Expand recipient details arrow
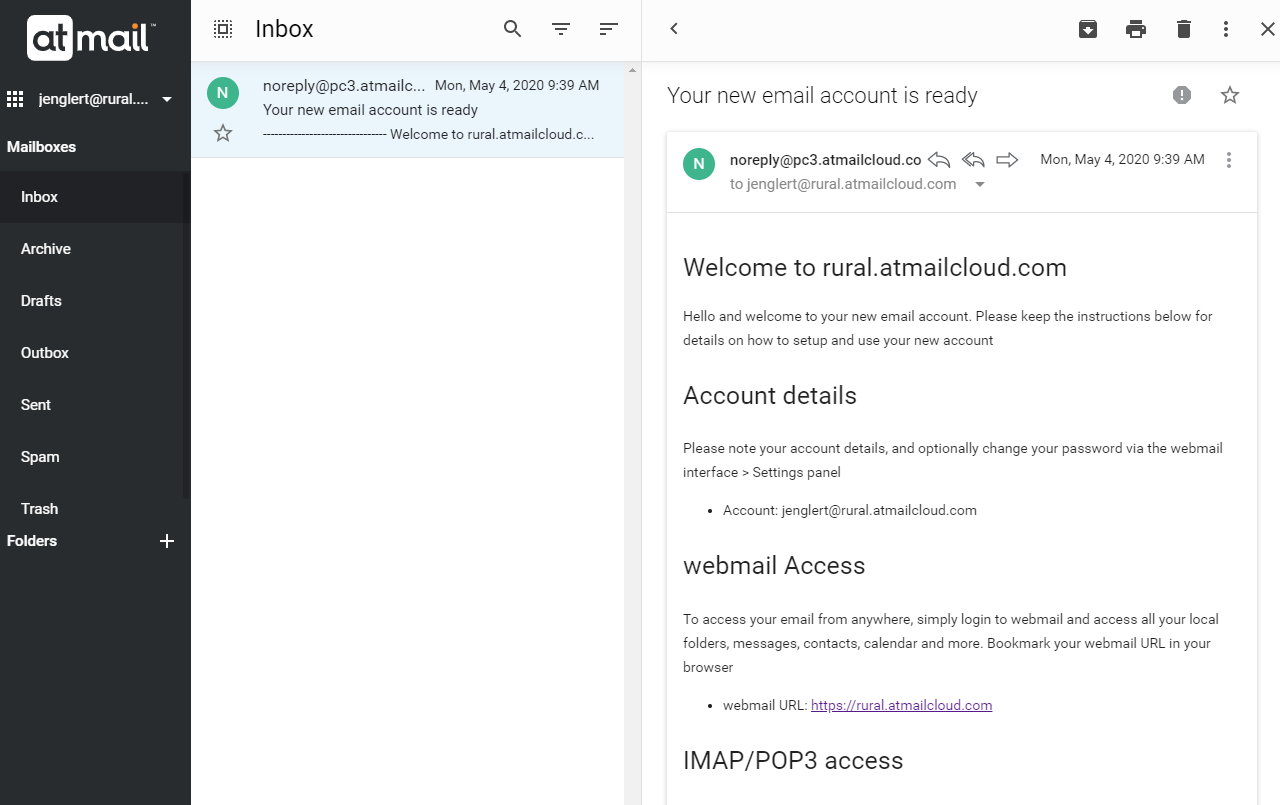This screenshot has height=805, width=1280. coord(980,185)
